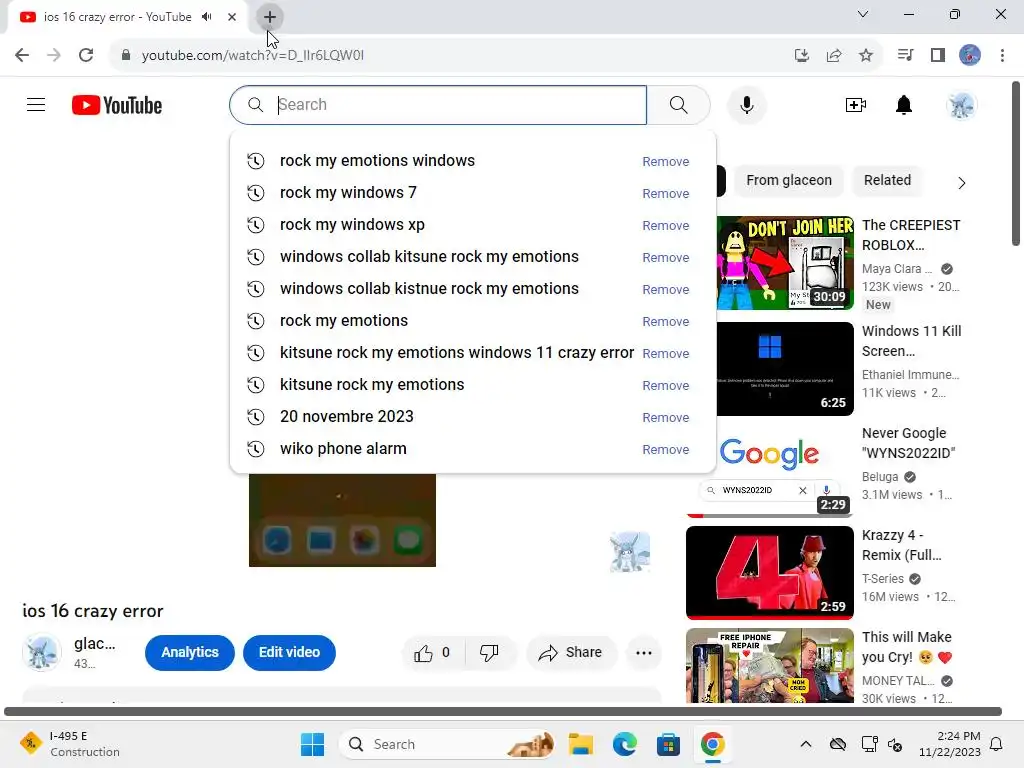Bookmark this page with star icon

tap(865, 56)
